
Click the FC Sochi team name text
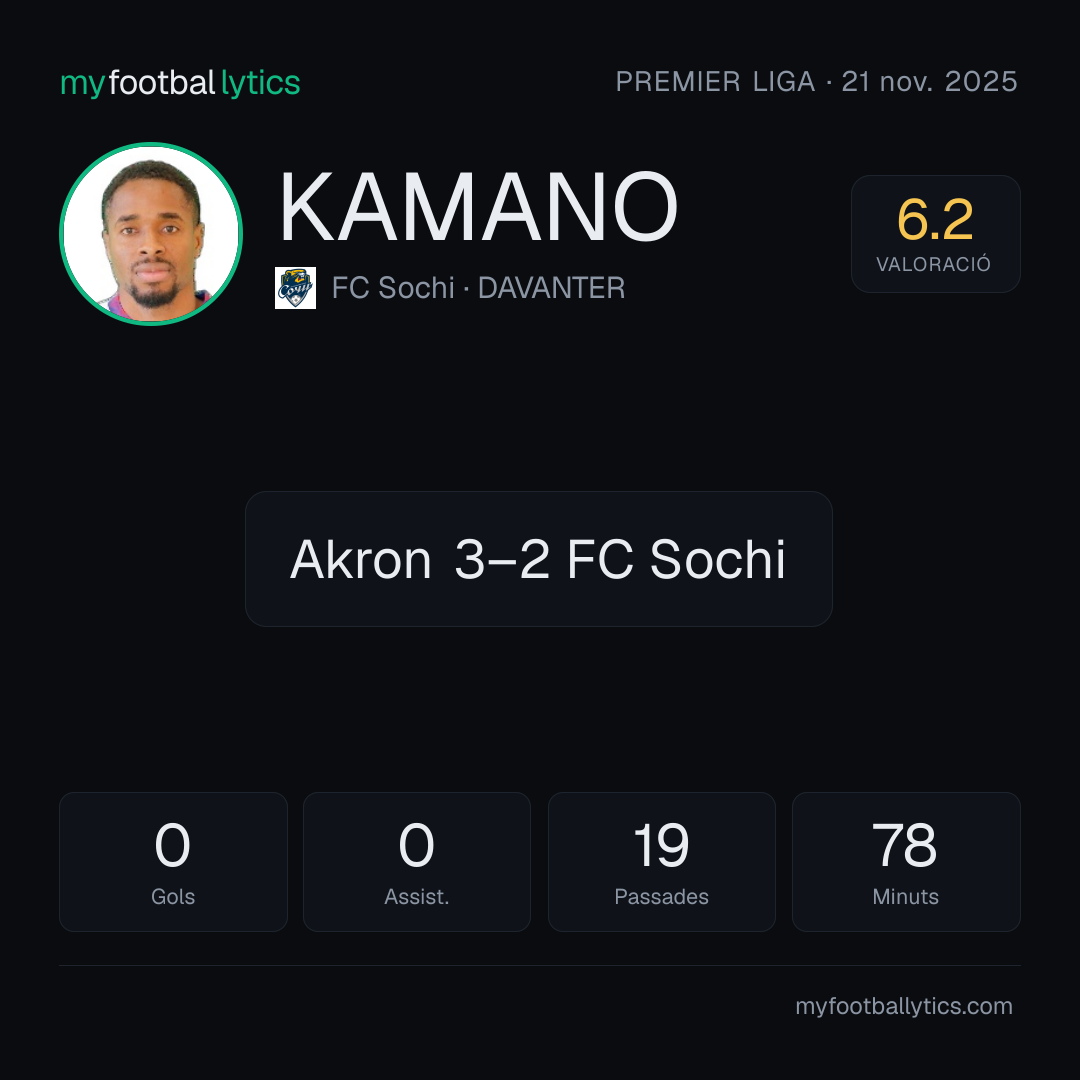393,288
